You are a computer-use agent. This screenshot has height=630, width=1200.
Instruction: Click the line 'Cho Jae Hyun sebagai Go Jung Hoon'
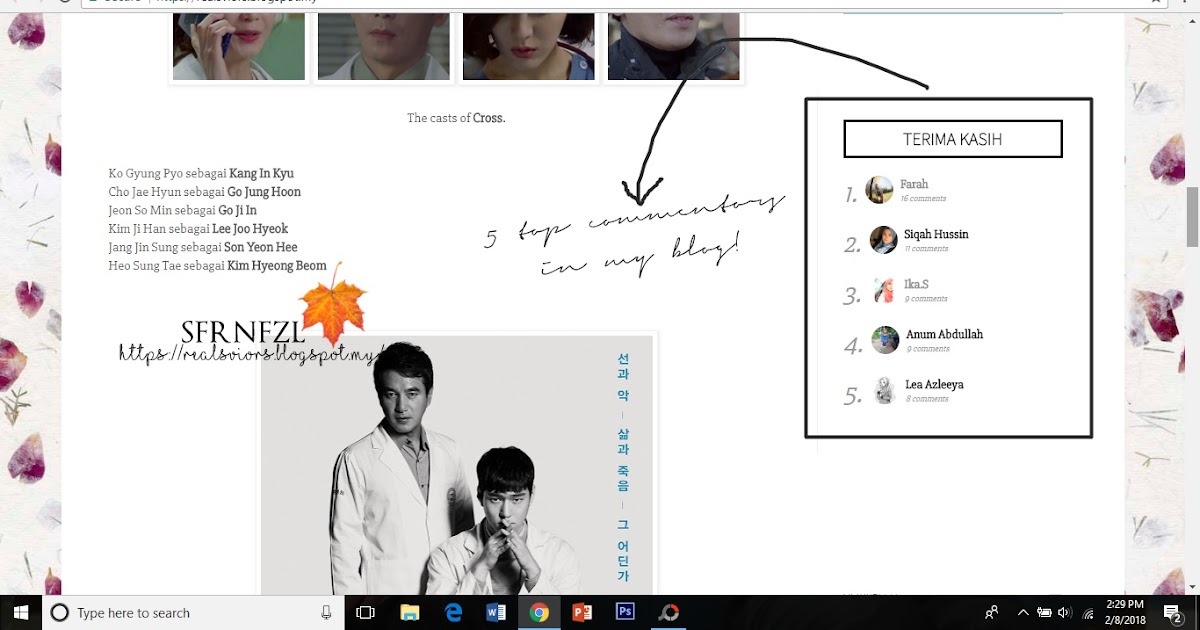click(205, 192)
